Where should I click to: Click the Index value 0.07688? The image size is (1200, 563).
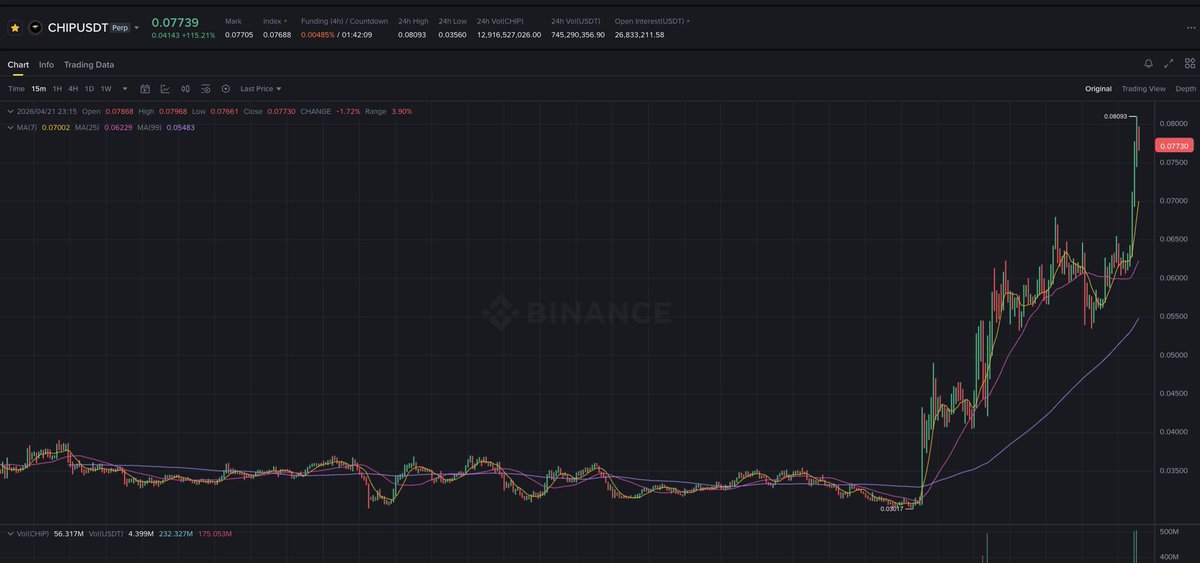tap(277, 35)
